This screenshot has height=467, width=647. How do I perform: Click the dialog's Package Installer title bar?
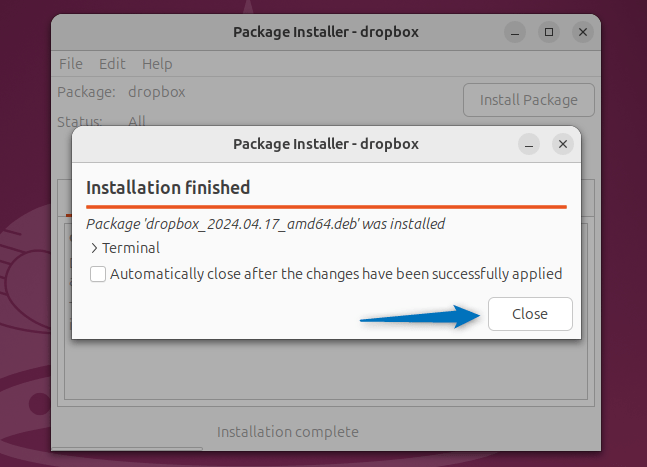[x=325, y=143]
